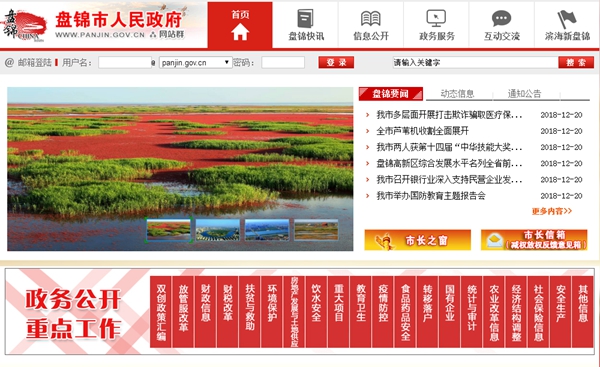Open news 我市举办国防教育主题报告会
This screenshot has width=600, height=367.
pos(431,196)
